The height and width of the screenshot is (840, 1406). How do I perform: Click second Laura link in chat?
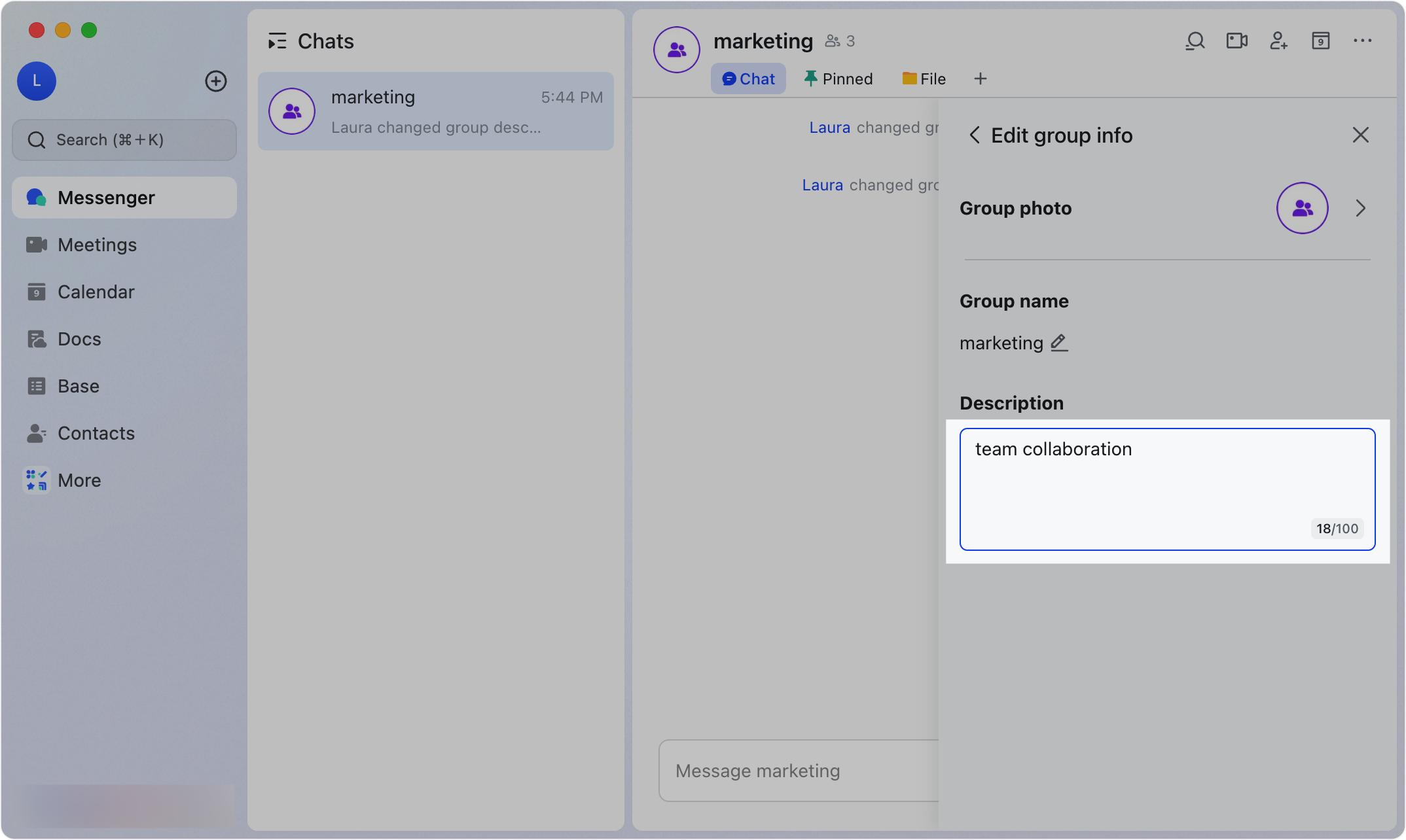pos(823,185)
